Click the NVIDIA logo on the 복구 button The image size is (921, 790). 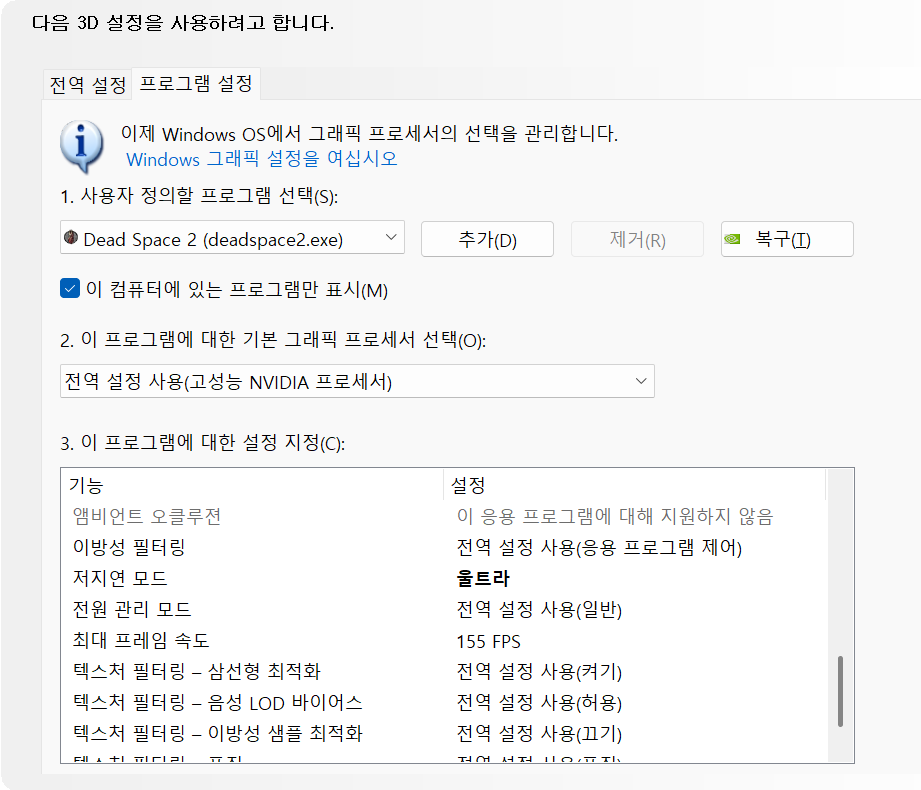732,239
